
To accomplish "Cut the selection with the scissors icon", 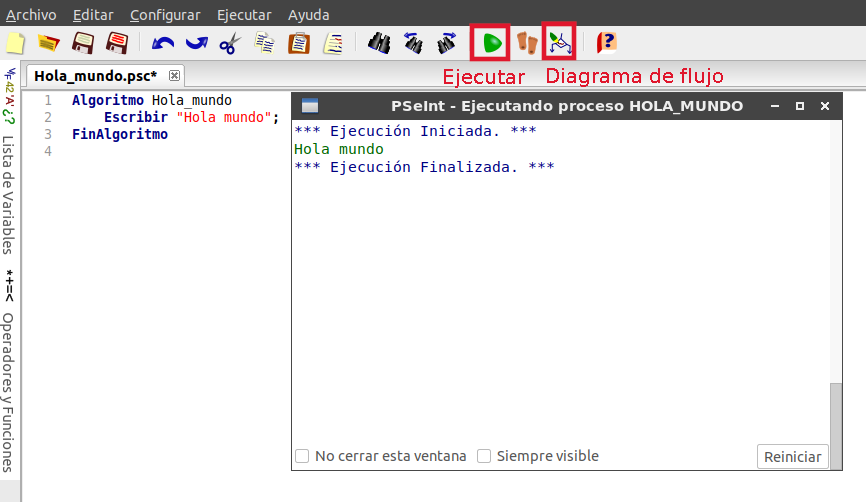I will coord(230,43).
